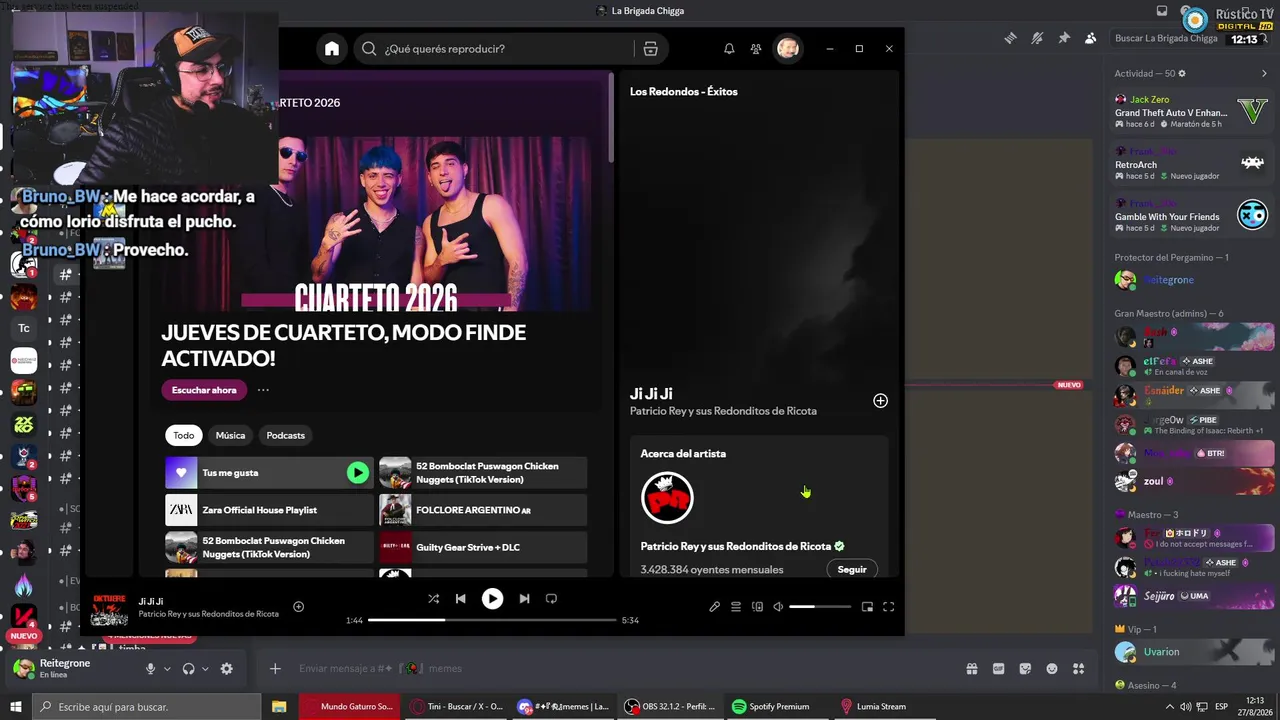Open headphone output options arrow

click(205, 669)
